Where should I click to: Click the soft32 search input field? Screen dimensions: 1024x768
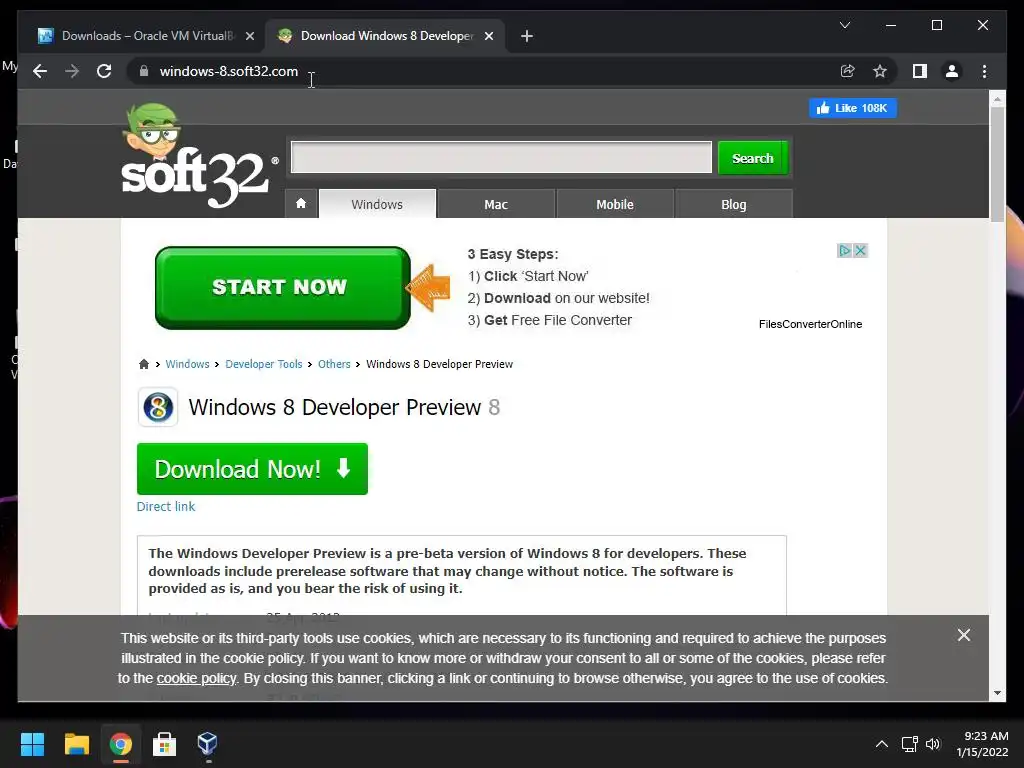pos(501,157)
